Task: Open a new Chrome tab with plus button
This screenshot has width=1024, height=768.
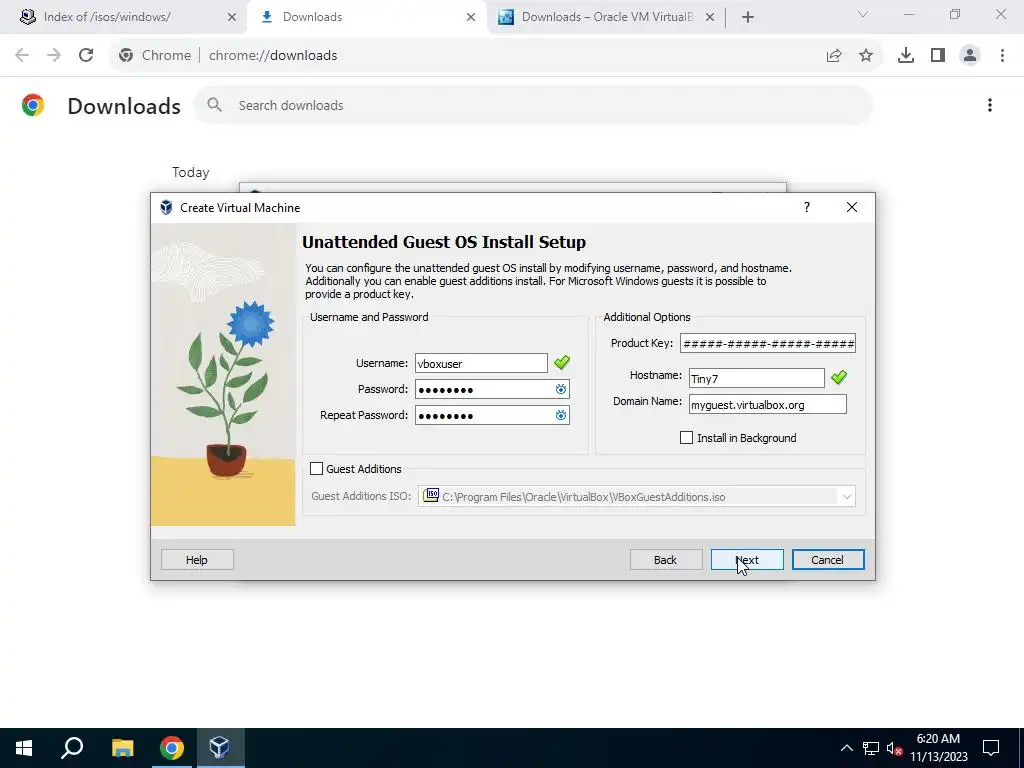Action: [748, 17]
